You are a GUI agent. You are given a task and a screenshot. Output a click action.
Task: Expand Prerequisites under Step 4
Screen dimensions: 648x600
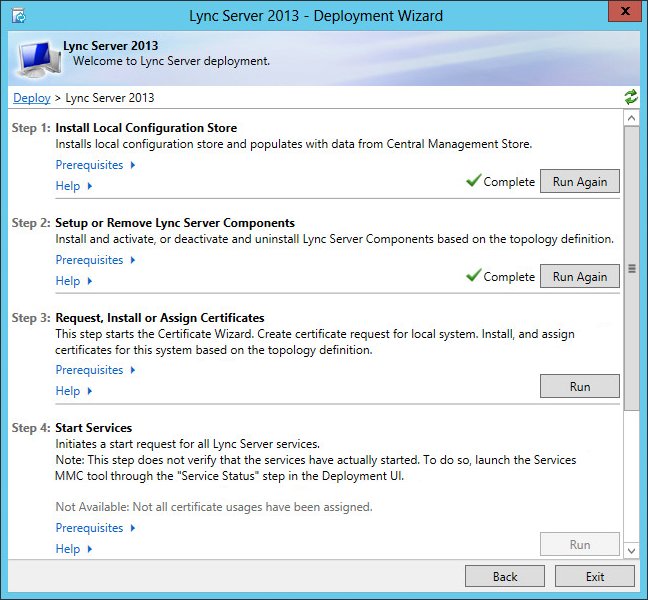95,528
